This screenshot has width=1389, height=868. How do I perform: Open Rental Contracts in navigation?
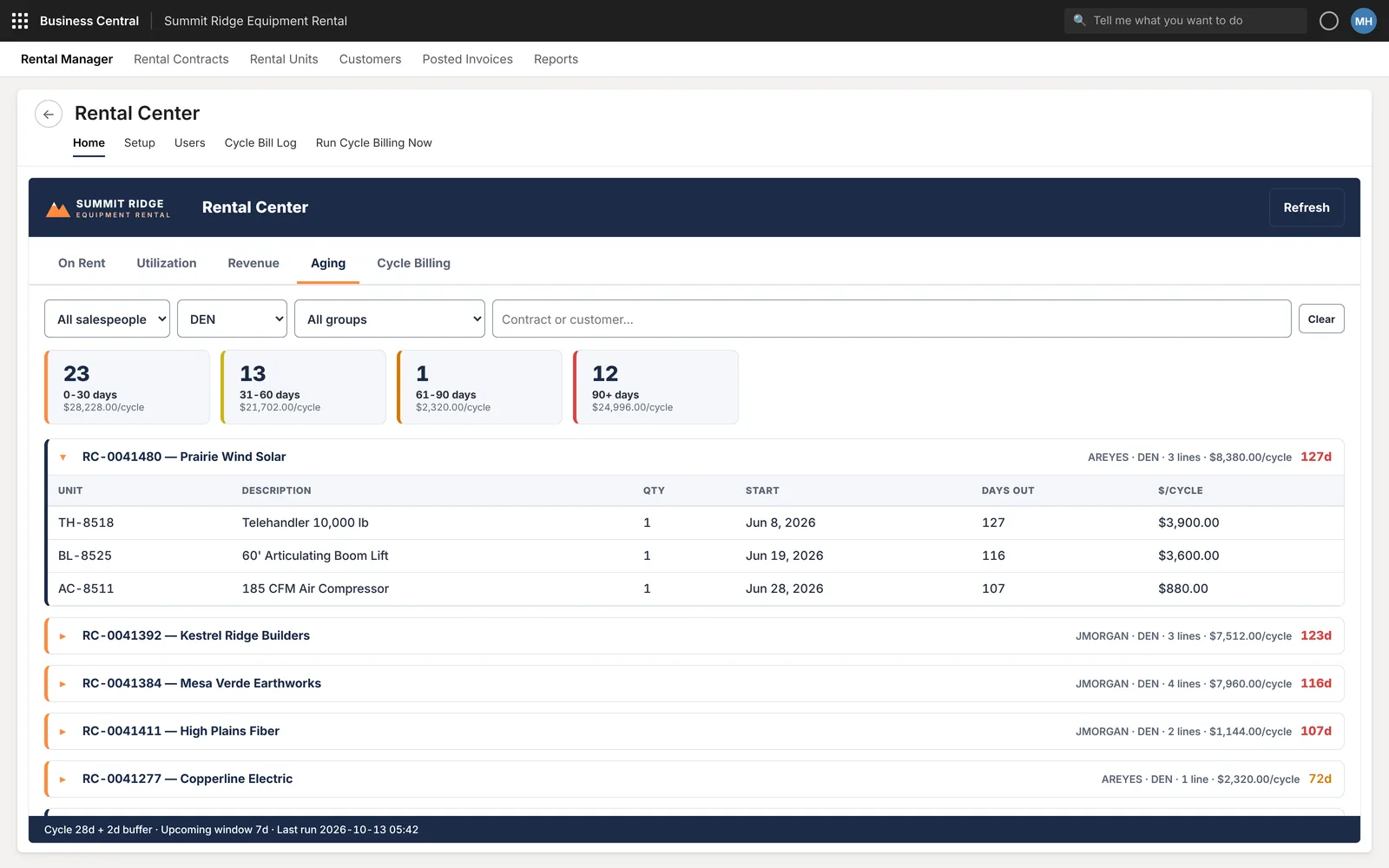[181, 59]
